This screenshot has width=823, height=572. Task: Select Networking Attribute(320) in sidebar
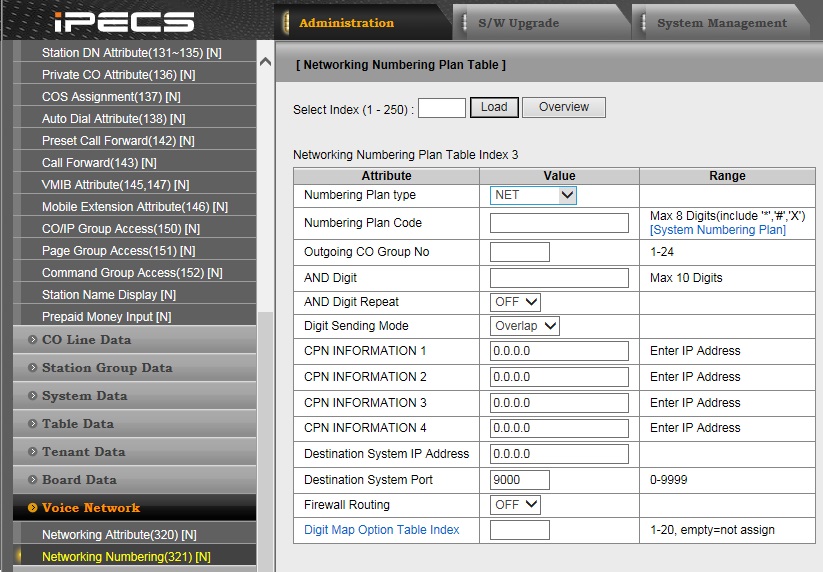pos(118,535)
